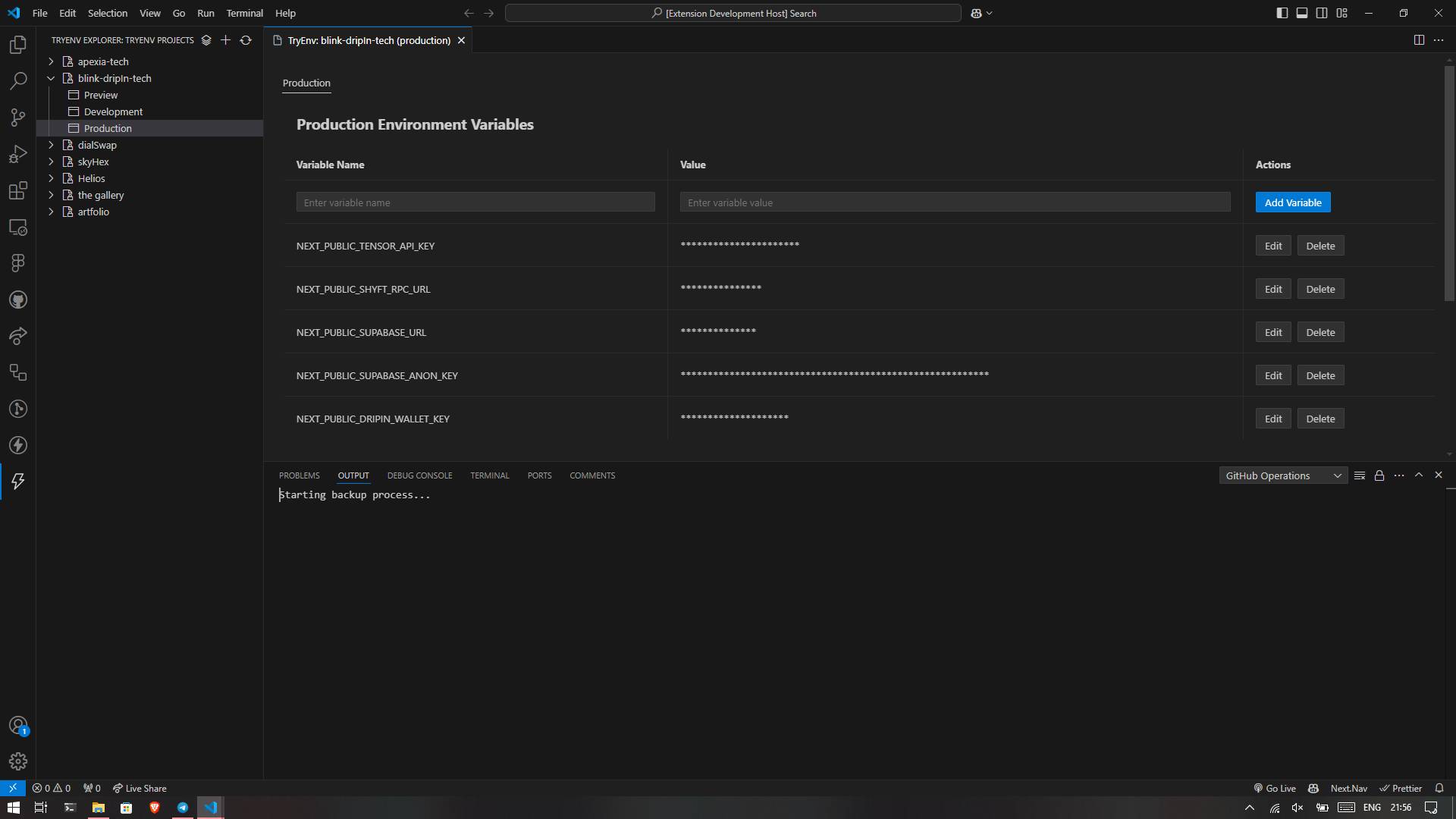Go forward in navigation history
Viewport: 1456px width, 819px height.
pos(488,13)
